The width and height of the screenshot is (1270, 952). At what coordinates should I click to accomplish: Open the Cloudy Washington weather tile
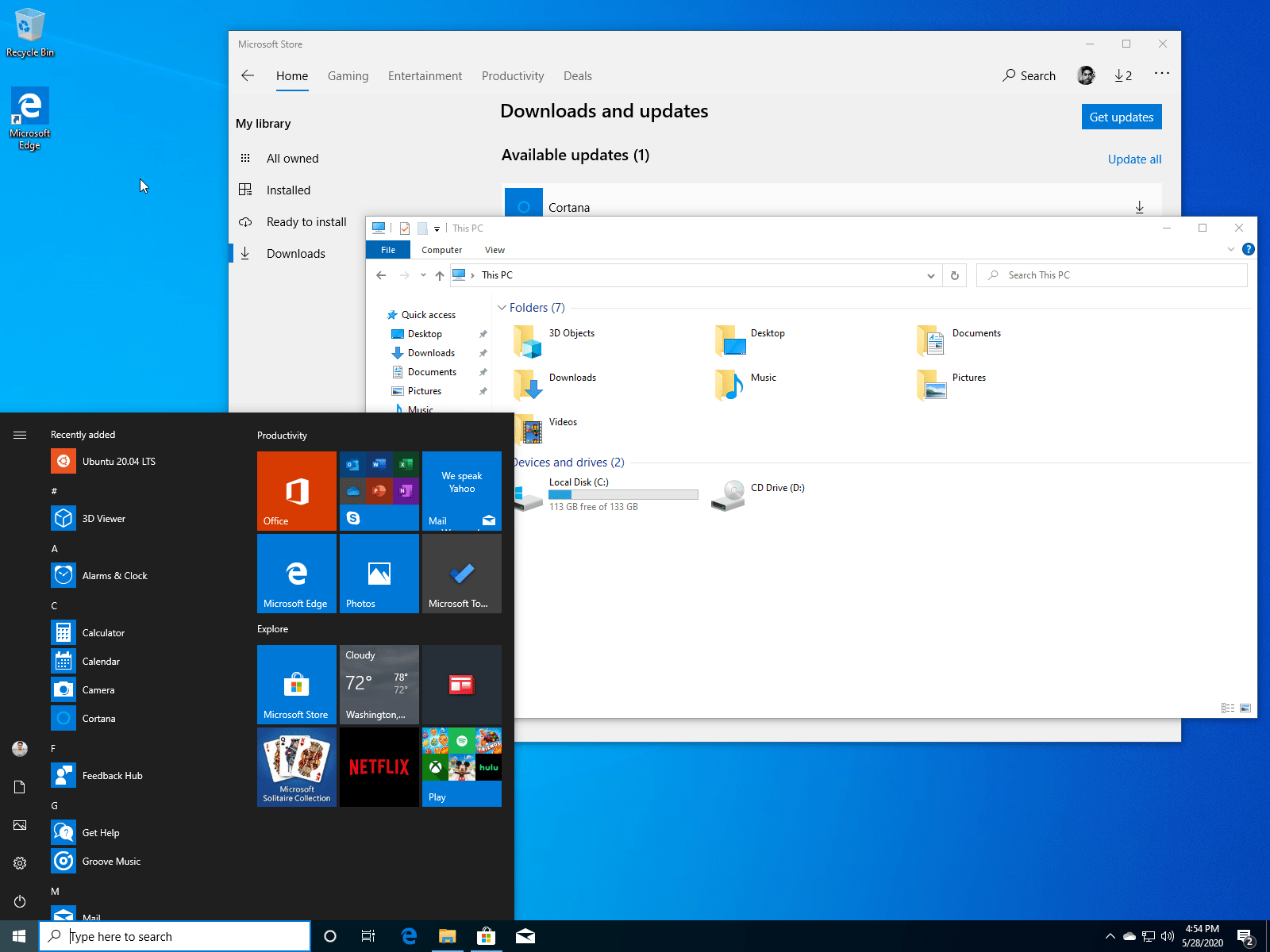pos(379,685)
